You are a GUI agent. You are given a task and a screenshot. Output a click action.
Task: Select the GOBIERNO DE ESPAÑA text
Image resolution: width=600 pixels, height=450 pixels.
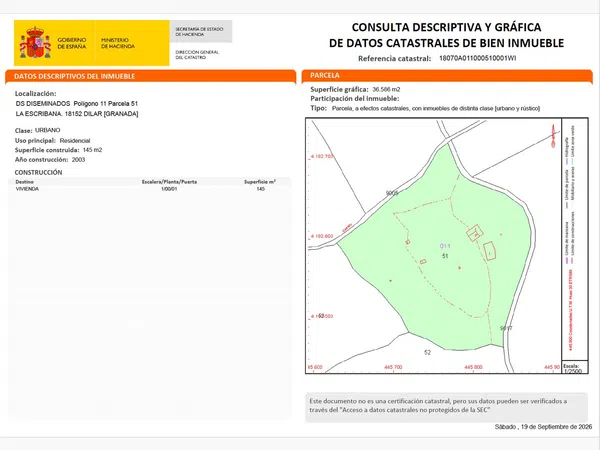pos(72,43)
